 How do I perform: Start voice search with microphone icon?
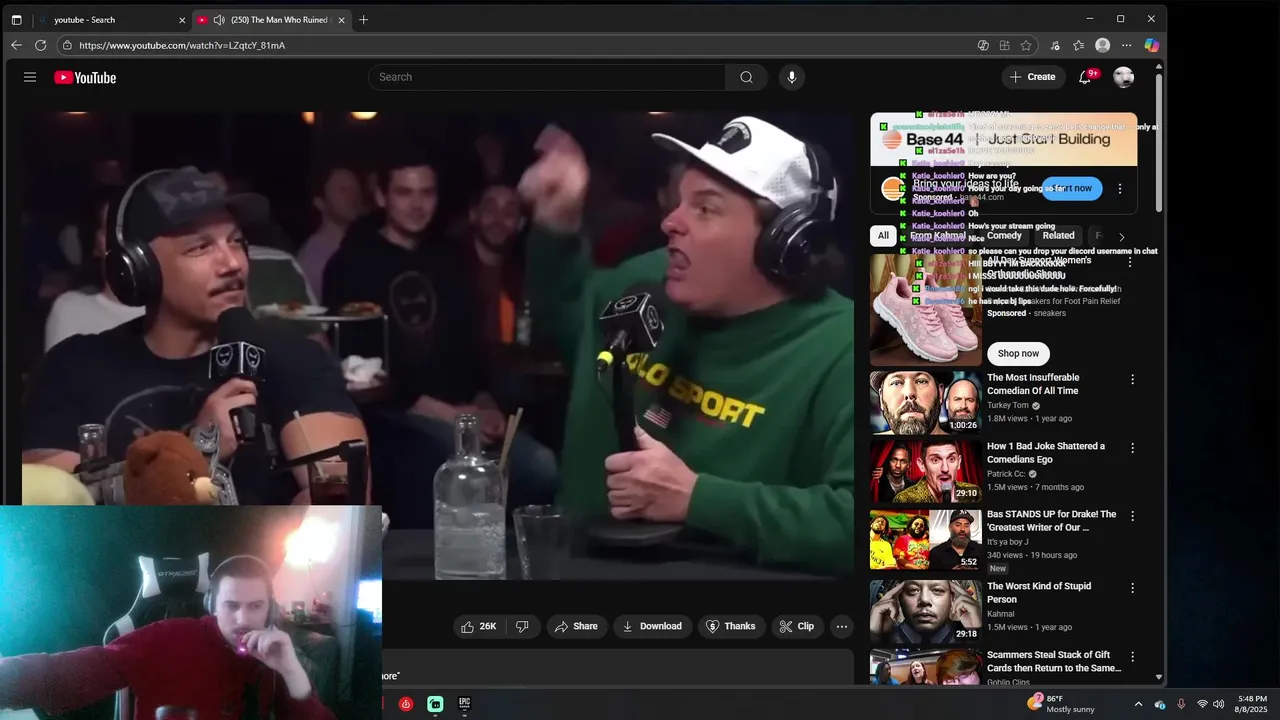(792, 77)
